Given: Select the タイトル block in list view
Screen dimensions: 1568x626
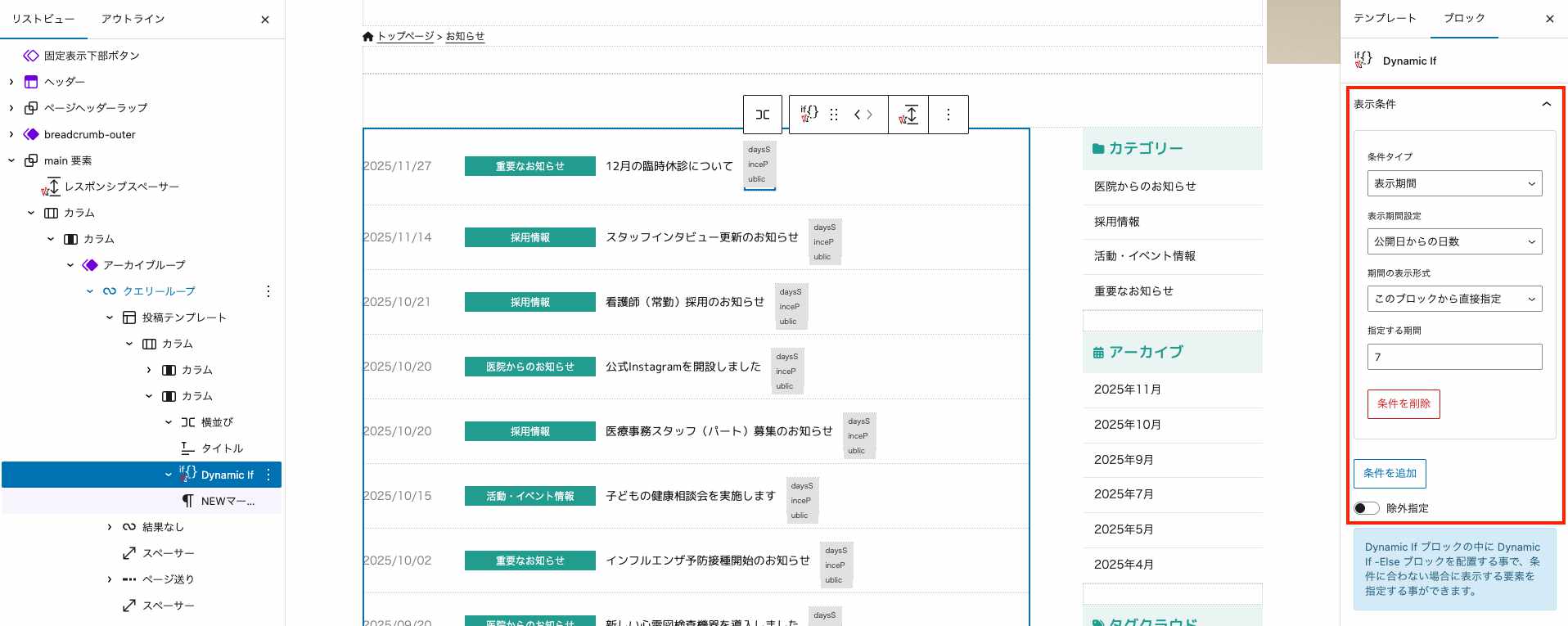Looking at the screenshot, I should [222, 448].
